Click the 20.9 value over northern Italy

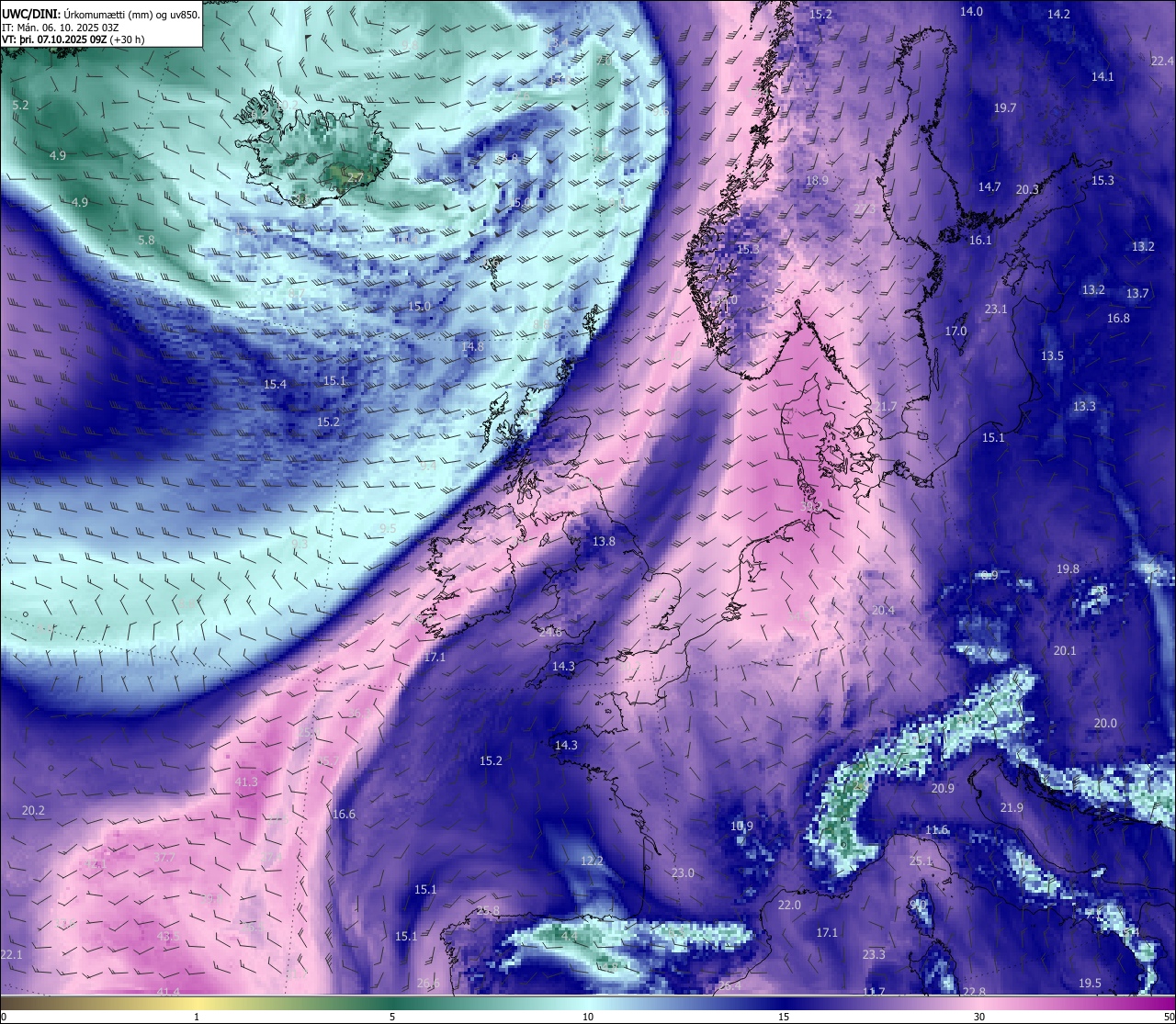pos(943,788)
